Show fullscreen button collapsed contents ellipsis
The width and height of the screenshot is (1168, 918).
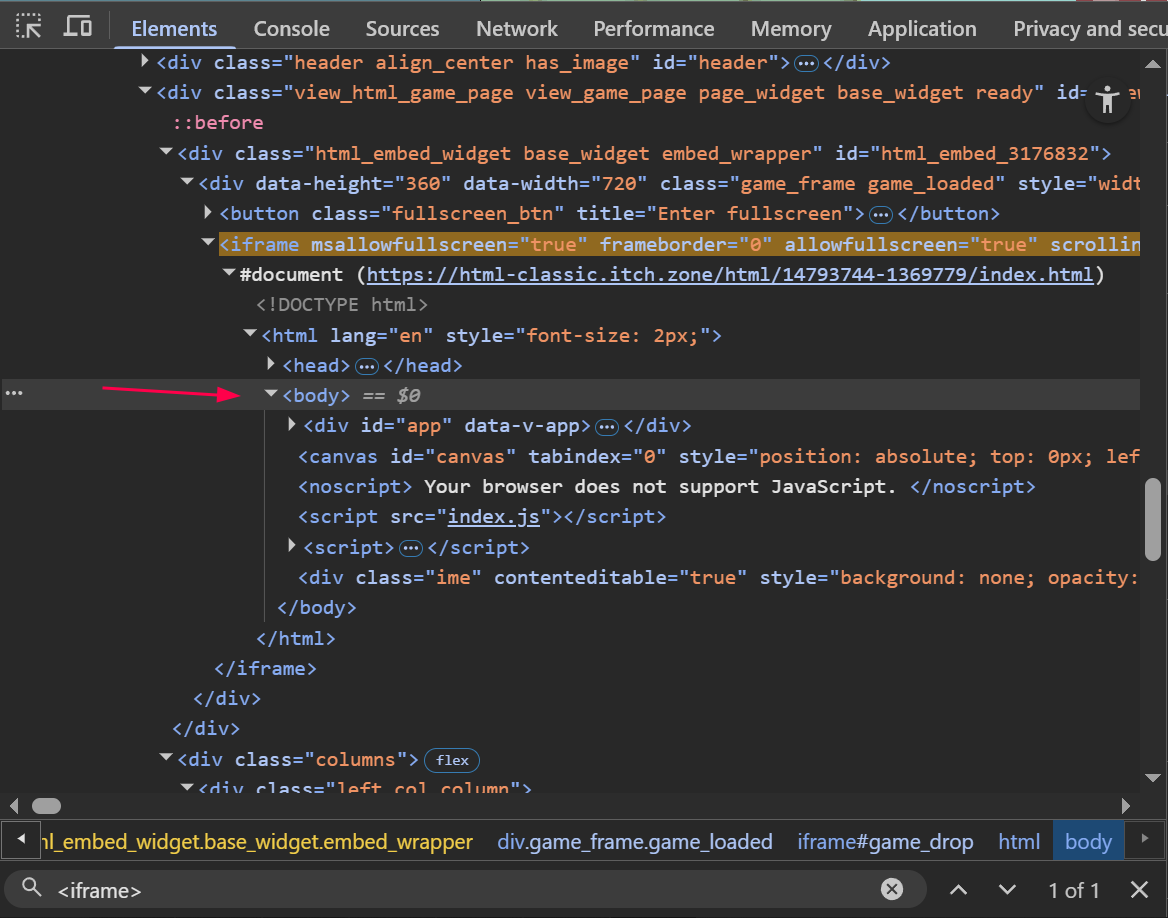(x=880, y=215)
